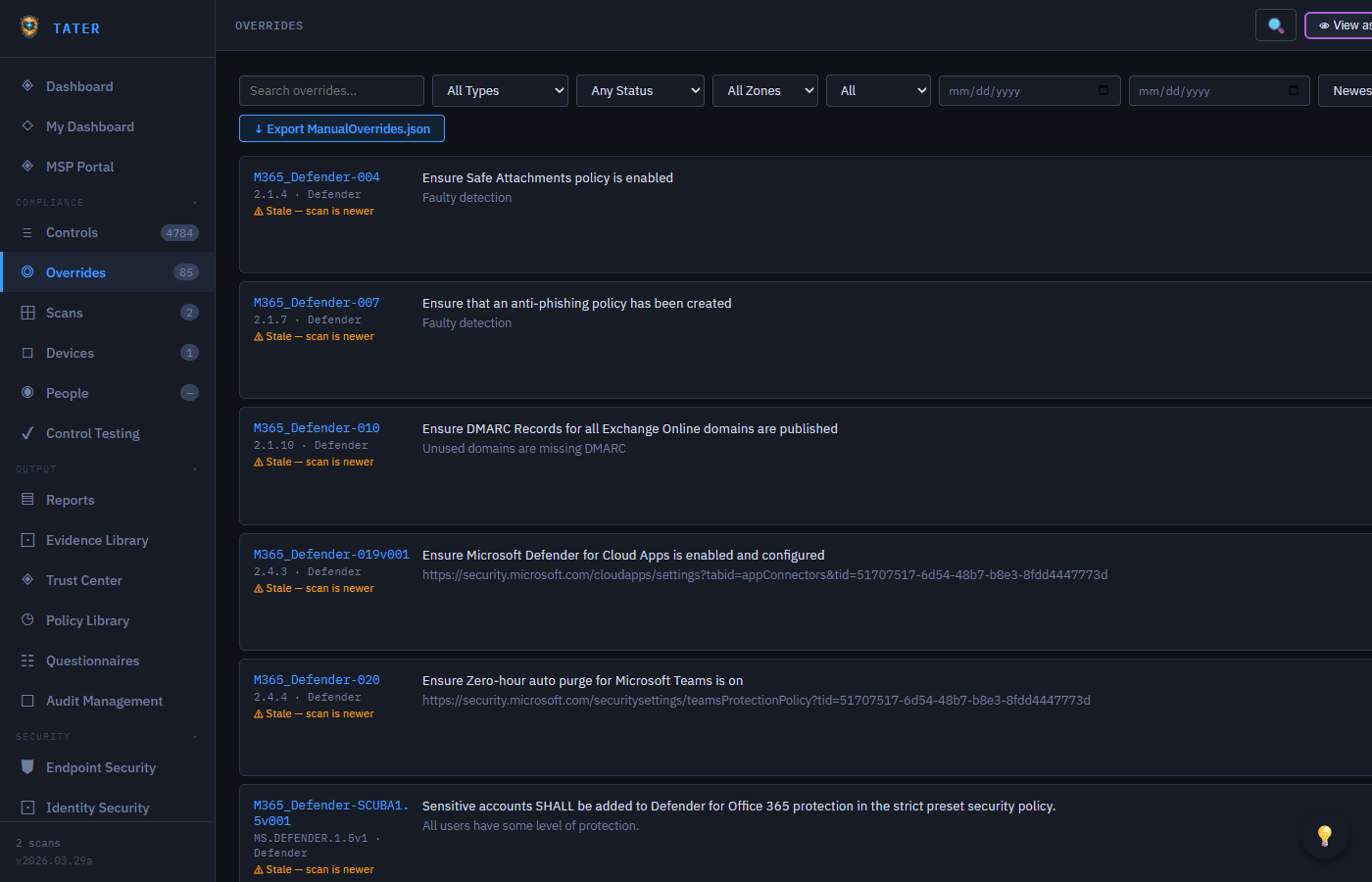Click the teamsProtectionPolicy URL text
Image resolution: width=1372 pixels, height=882 pixels.
tap(757, 700)
